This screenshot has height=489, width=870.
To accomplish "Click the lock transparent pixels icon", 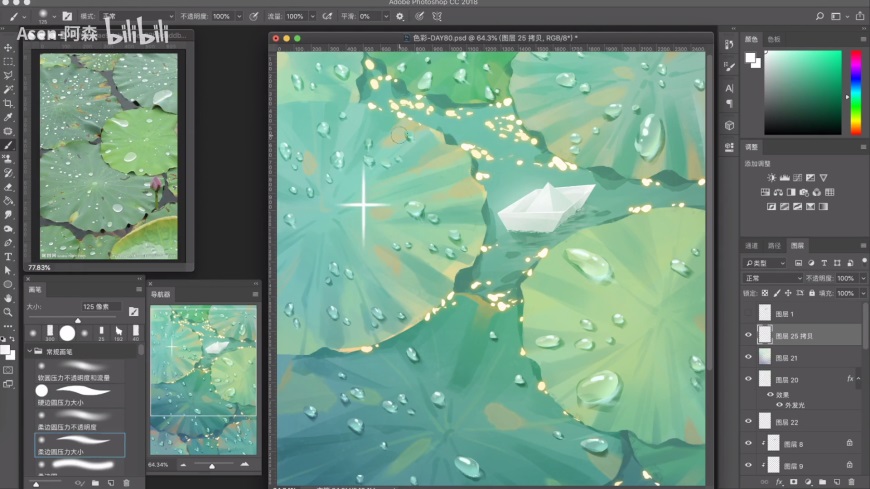I will coord(765,293).
